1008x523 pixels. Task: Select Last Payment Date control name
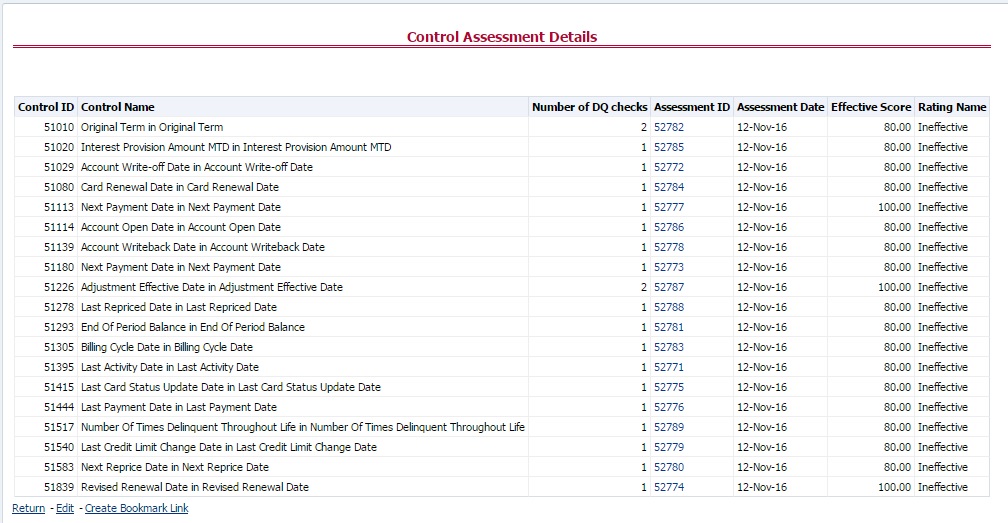pos(179,407)
